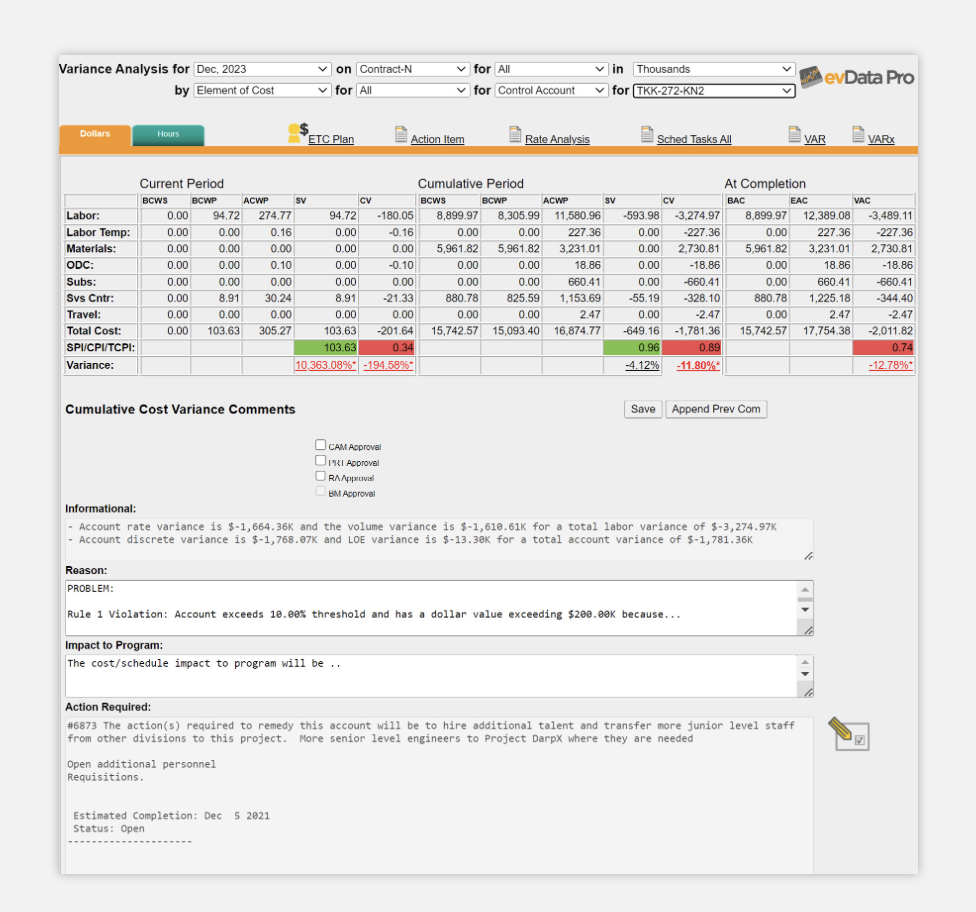976x912 pixels.
Task: Check the CAM Approval checkbox
Action: point(321,445)
